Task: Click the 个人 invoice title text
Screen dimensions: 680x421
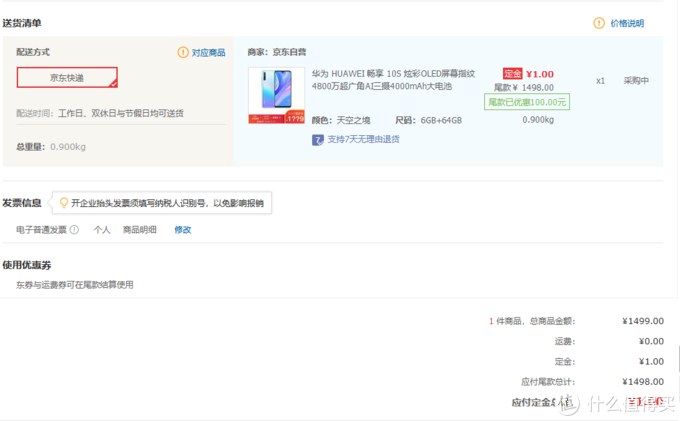Action: point(102,230)
